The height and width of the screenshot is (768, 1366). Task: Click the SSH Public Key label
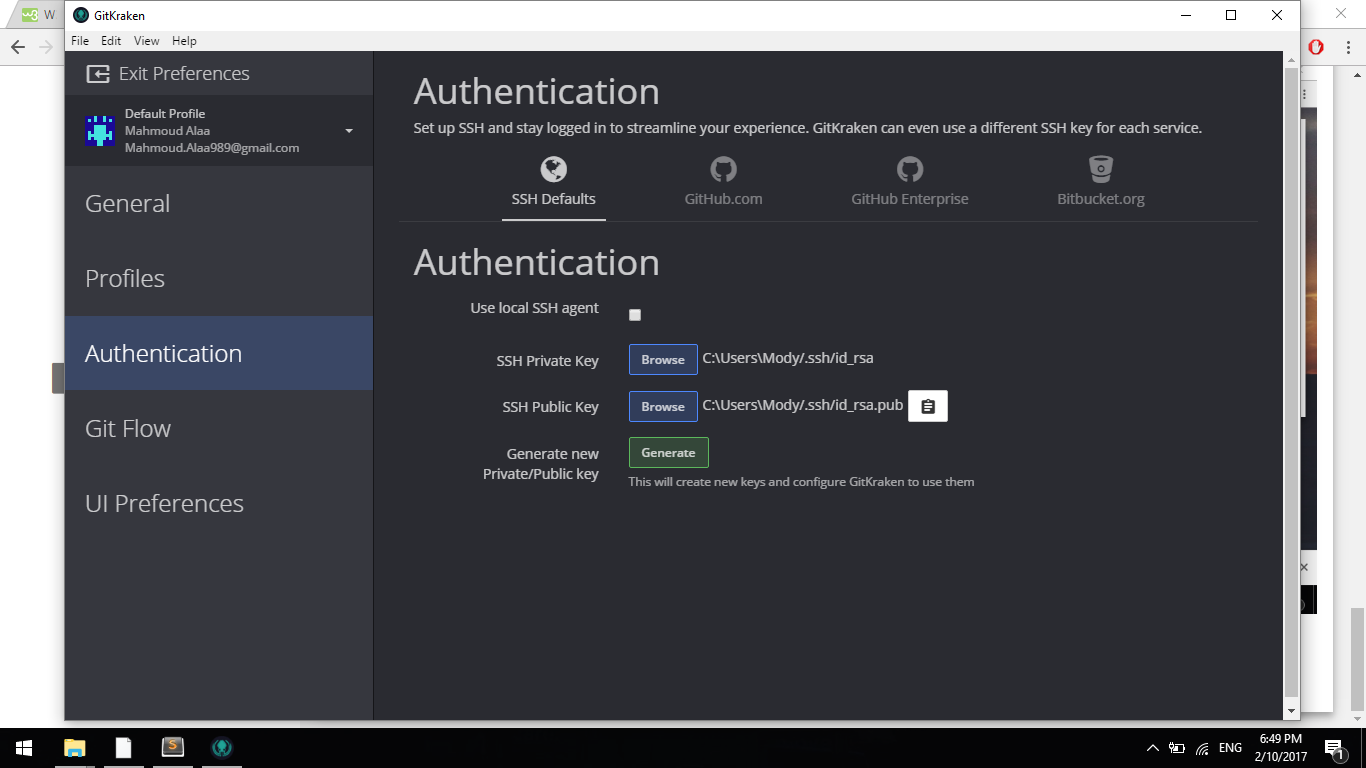550,407
